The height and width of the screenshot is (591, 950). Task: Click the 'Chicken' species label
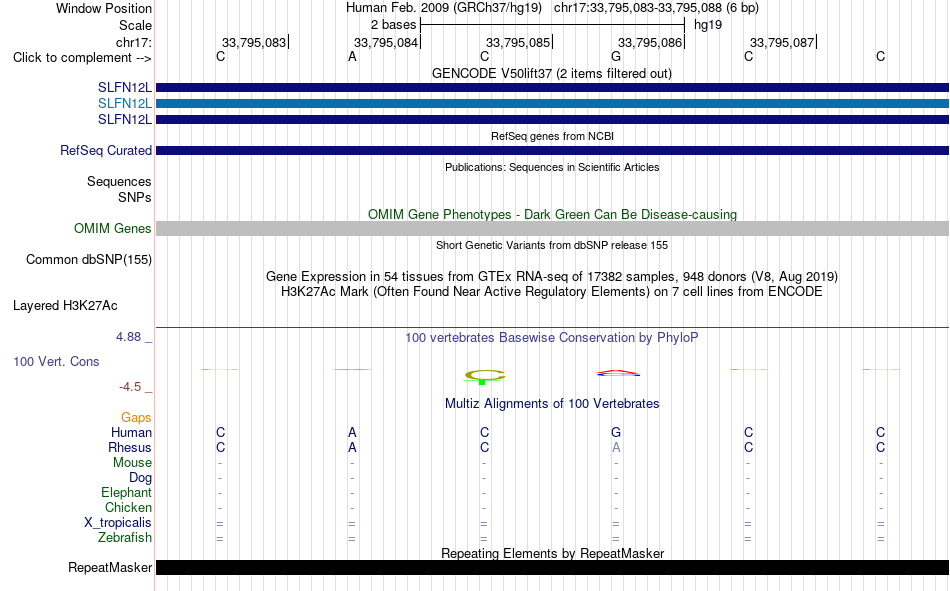point(128,507)
